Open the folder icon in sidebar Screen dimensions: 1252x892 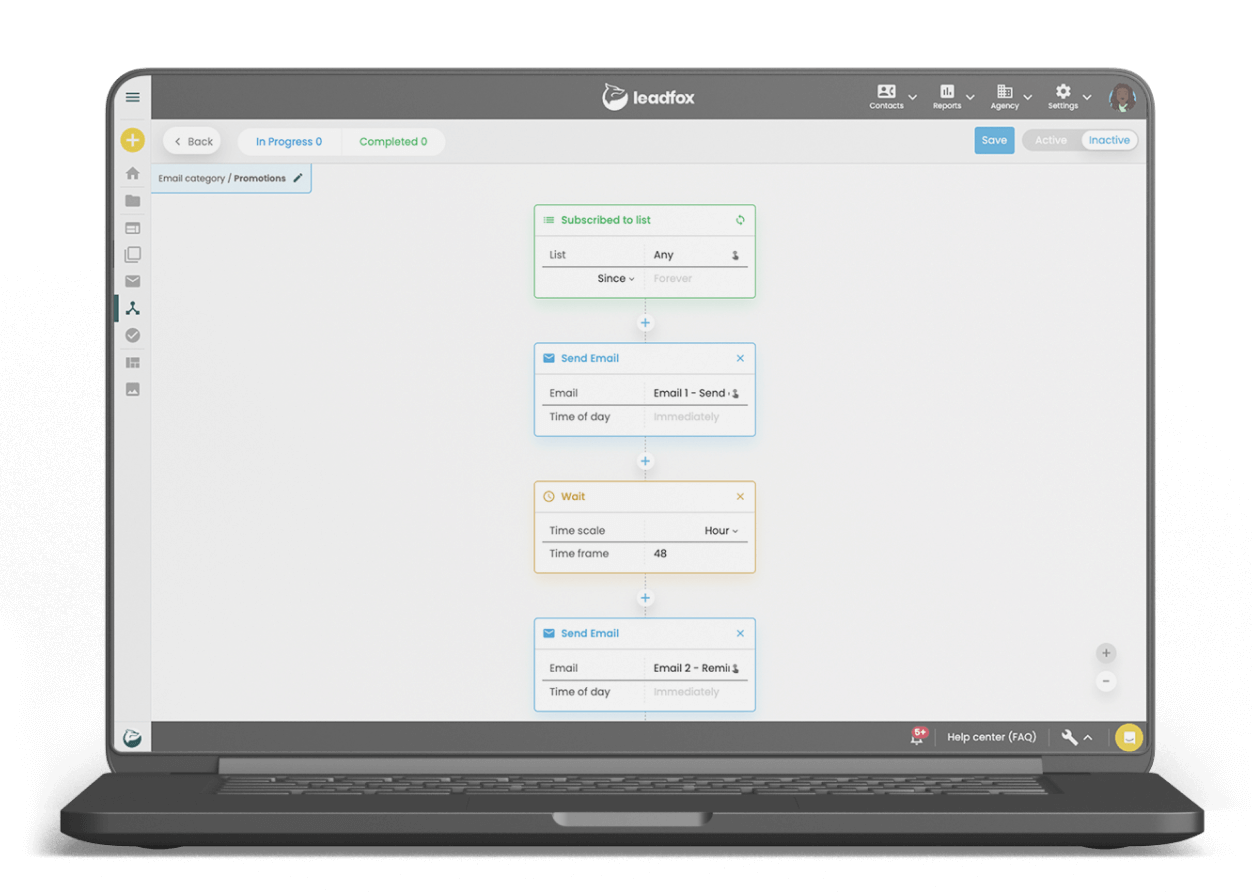click(132, 201)
